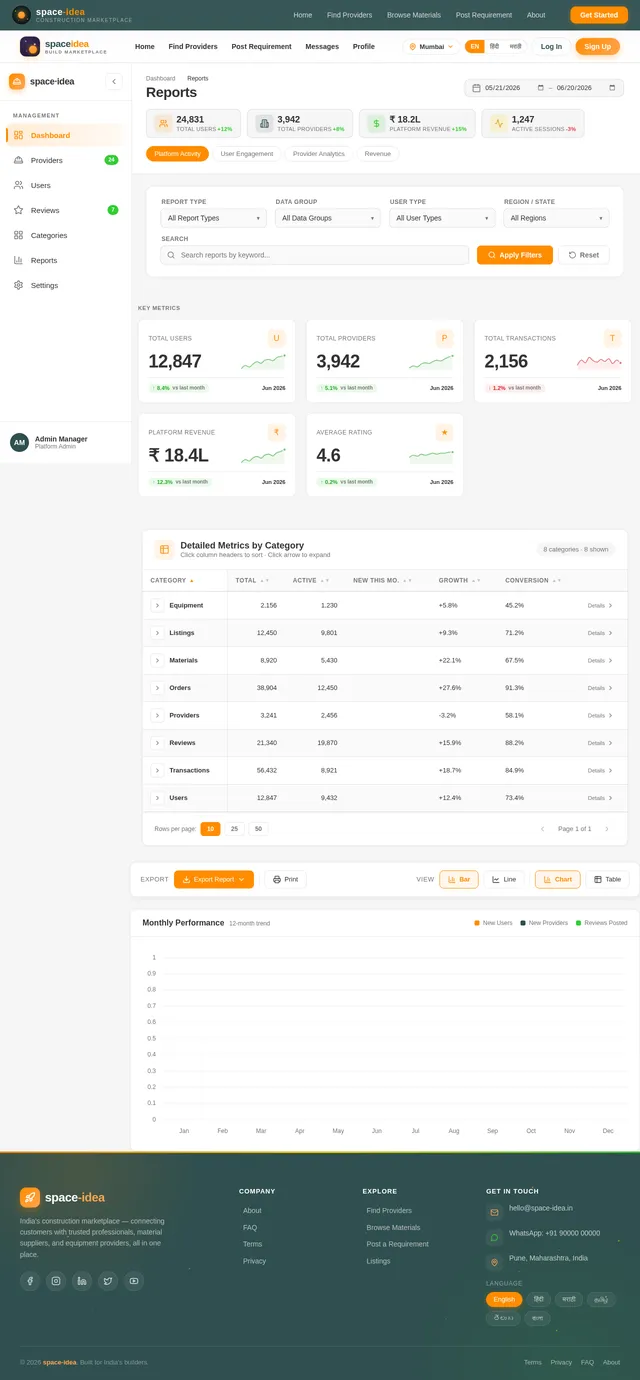Open Details for Orders row

600,688
